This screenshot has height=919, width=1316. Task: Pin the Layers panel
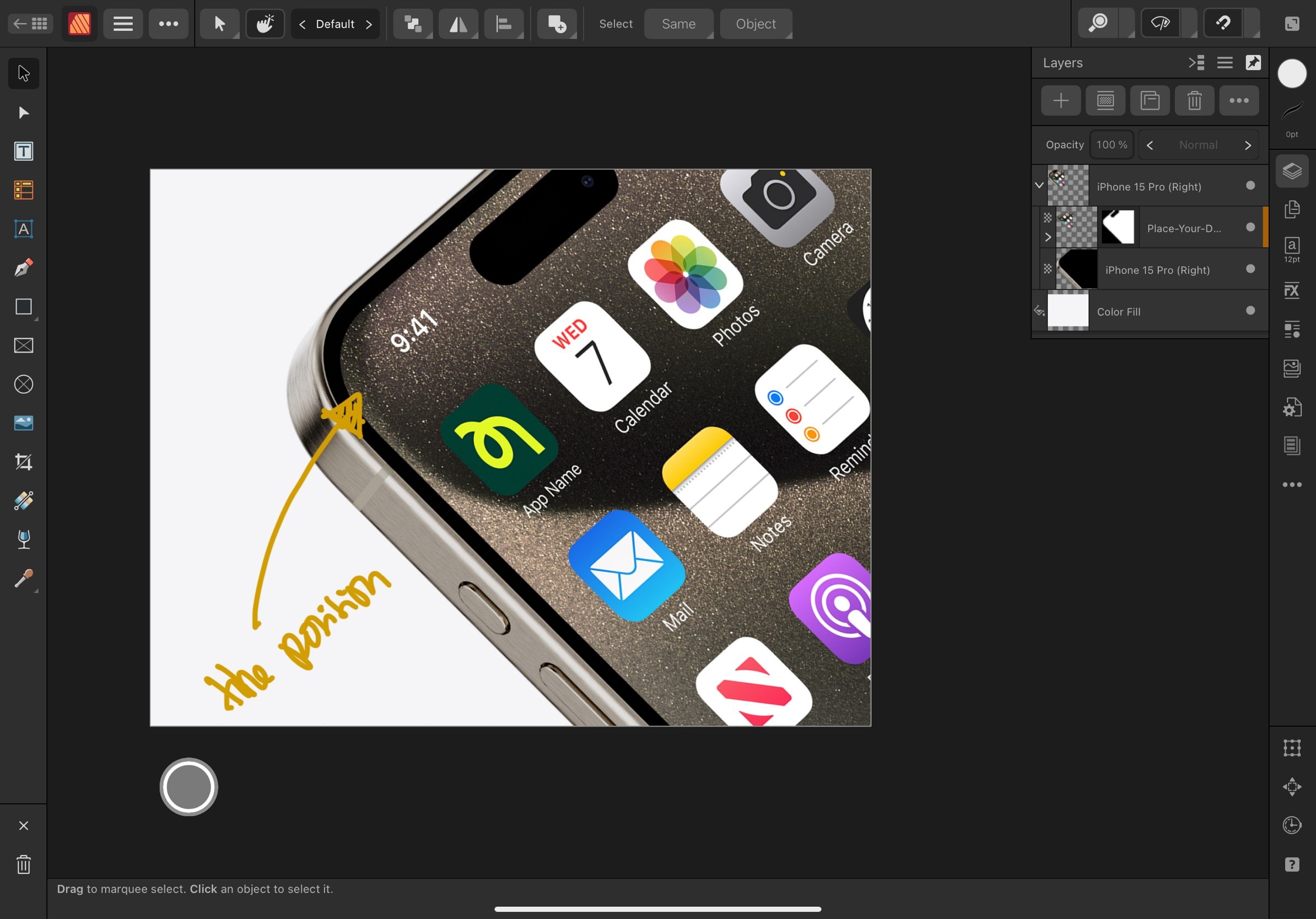pos(1254,62)
